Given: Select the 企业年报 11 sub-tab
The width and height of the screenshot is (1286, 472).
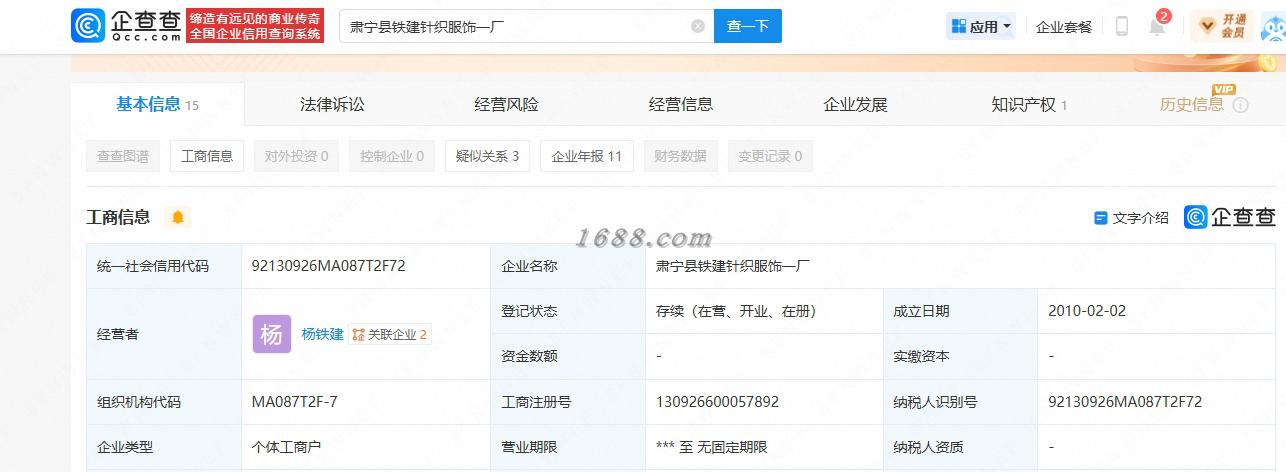Looking at the screenshot, I should coord(587,156).
